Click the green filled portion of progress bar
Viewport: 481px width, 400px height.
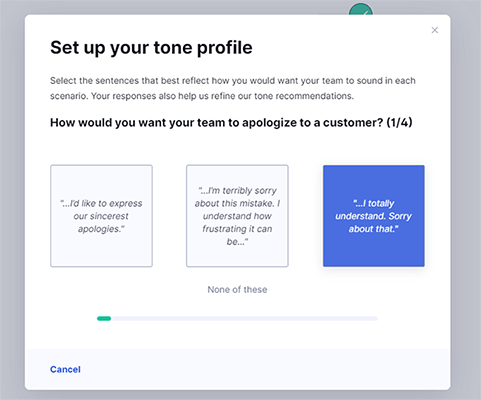coord(104,318)
